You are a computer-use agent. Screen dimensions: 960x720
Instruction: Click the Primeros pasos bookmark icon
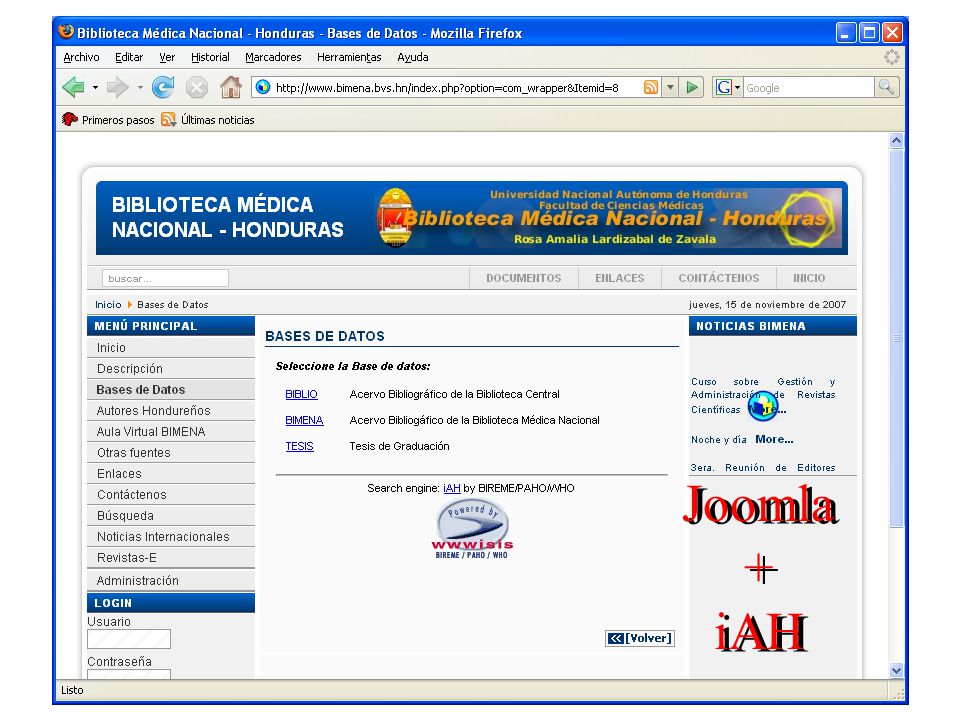coord(70,119)
